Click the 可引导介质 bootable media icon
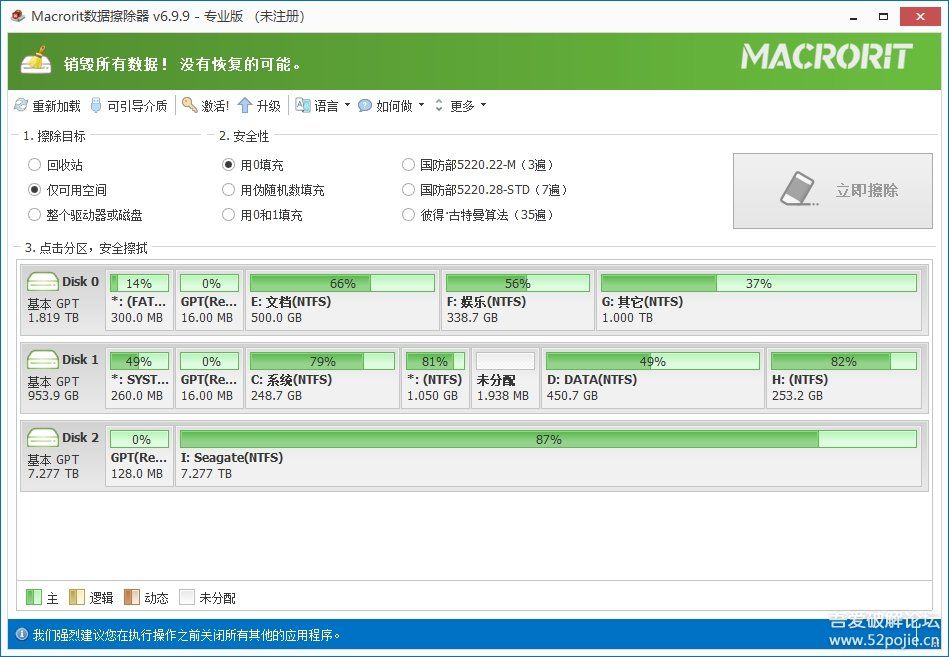The height and width of the screenshot is (657, 949). coord(96,105)
